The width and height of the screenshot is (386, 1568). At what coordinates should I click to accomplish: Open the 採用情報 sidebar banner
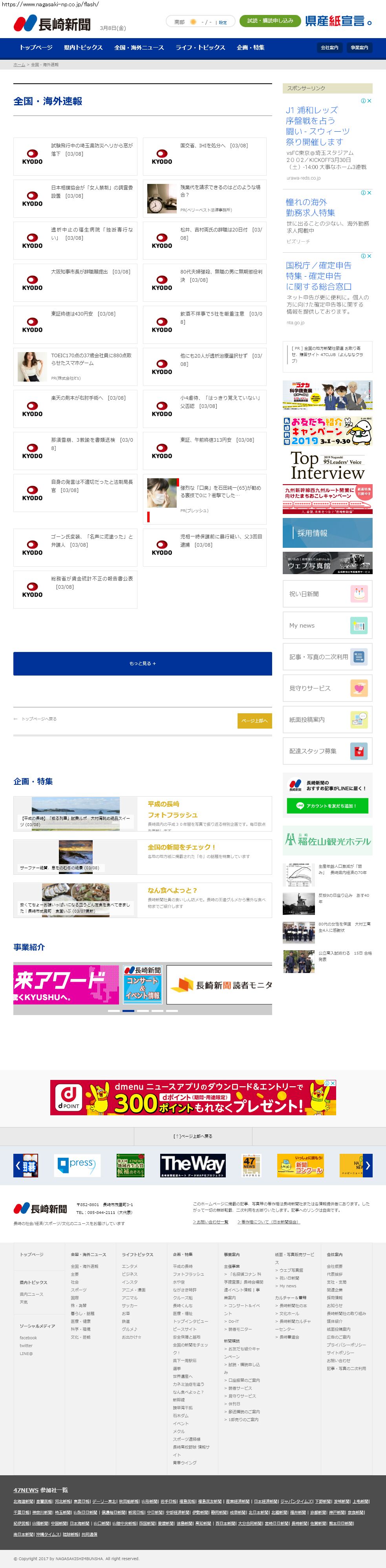[x=327, y=532]
